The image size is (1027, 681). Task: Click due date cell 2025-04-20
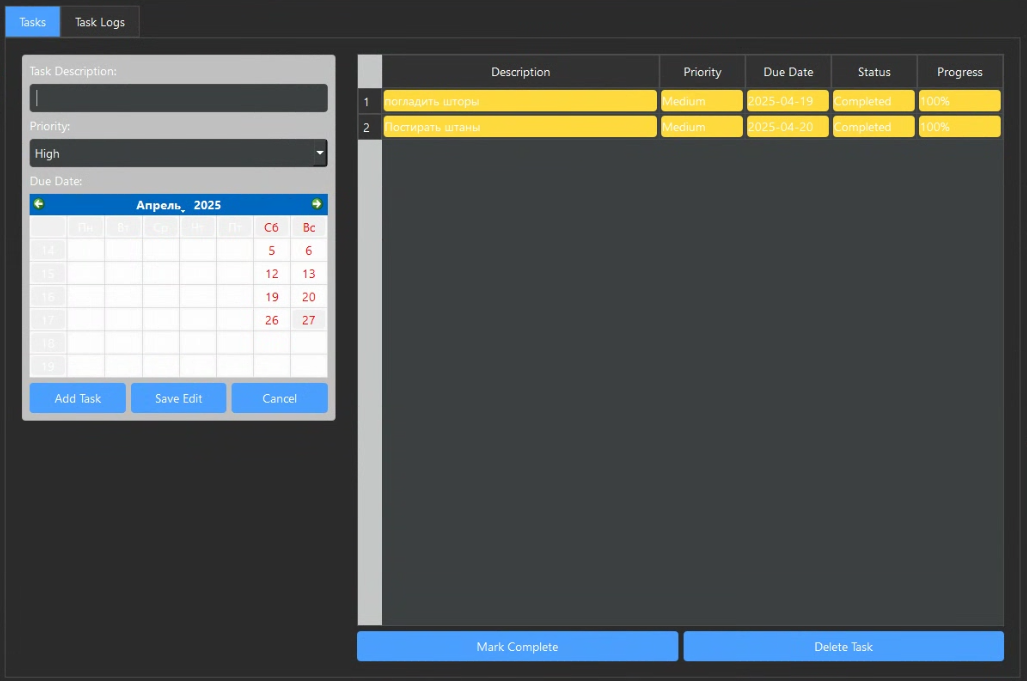pos(788,127)
